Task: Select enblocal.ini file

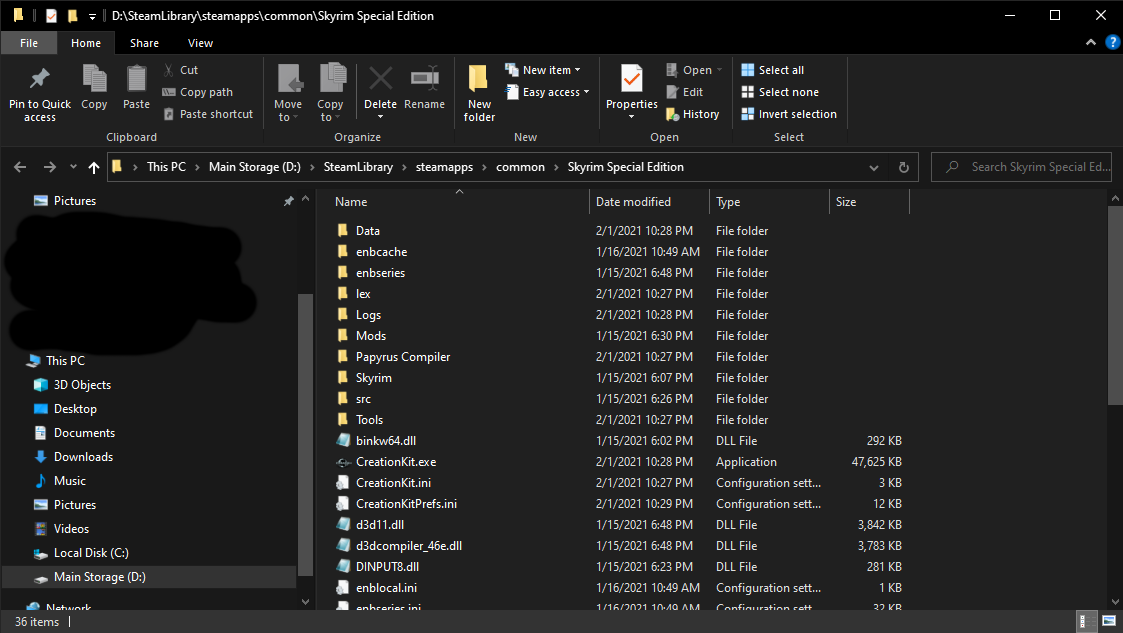Action: [x=386, y=588]
